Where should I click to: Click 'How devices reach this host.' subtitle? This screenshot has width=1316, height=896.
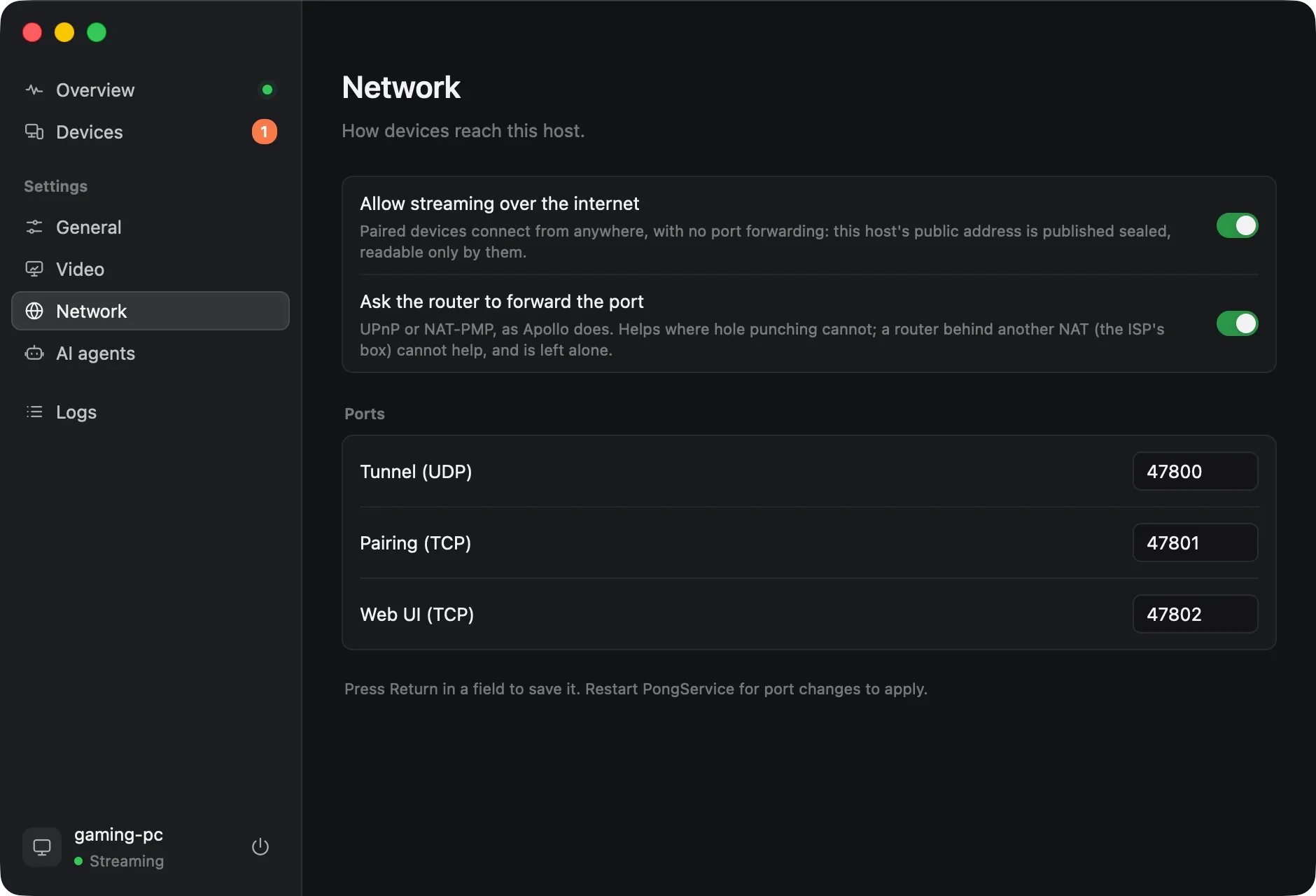point(463,131)
